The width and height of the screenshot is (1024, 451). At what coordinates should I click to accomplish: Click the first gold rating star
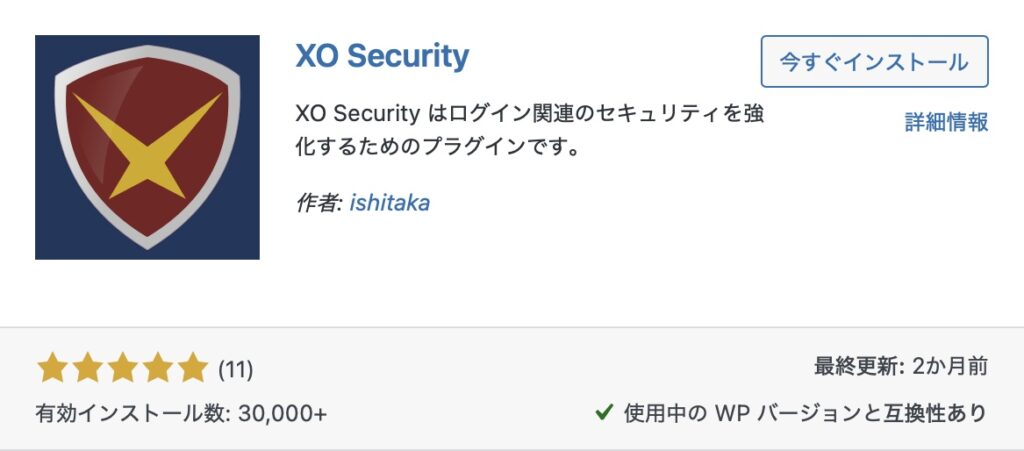[52, 368]
